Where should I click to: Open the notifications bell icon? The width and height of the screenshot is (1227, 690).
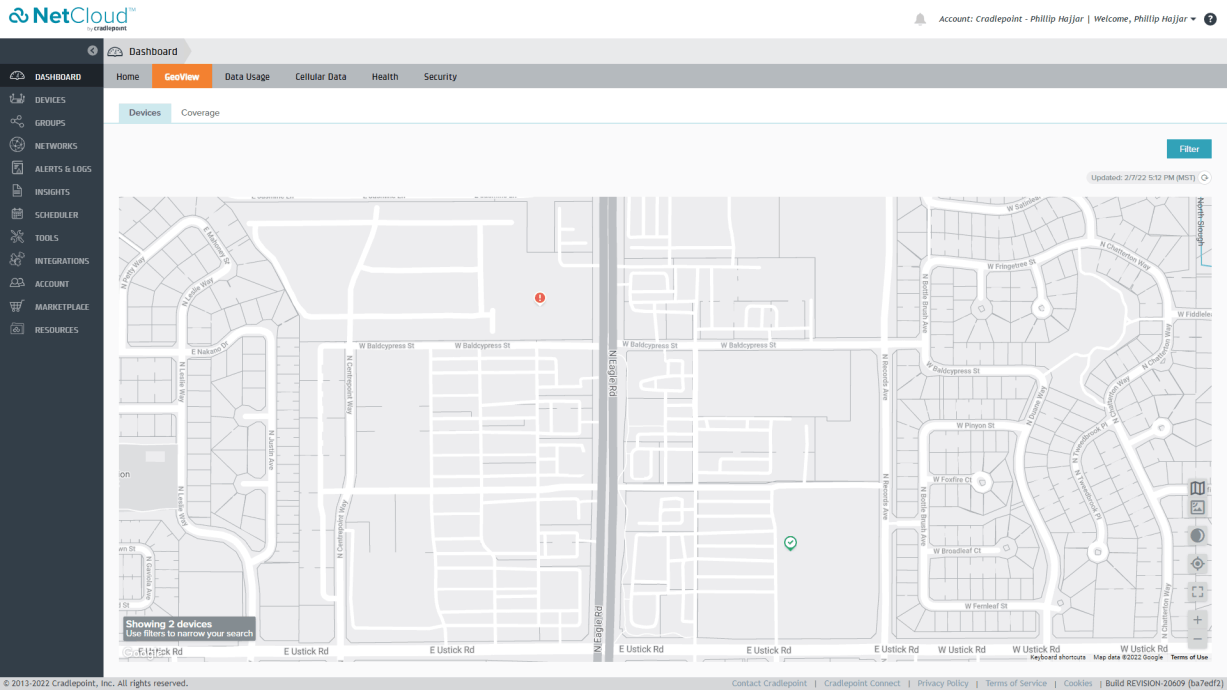[920, 19]
